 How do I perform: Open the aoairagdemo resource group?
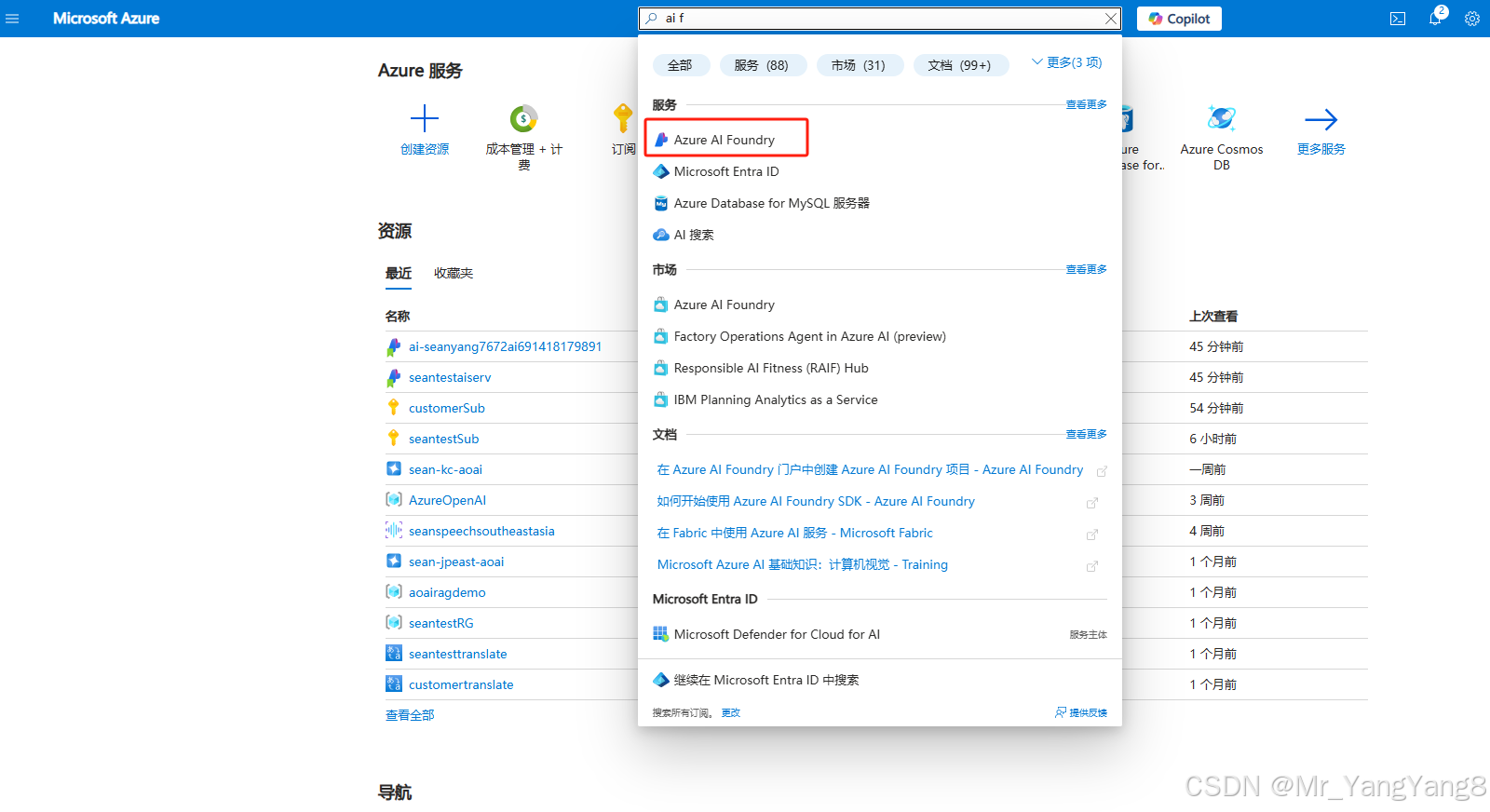tap(447, 592)
